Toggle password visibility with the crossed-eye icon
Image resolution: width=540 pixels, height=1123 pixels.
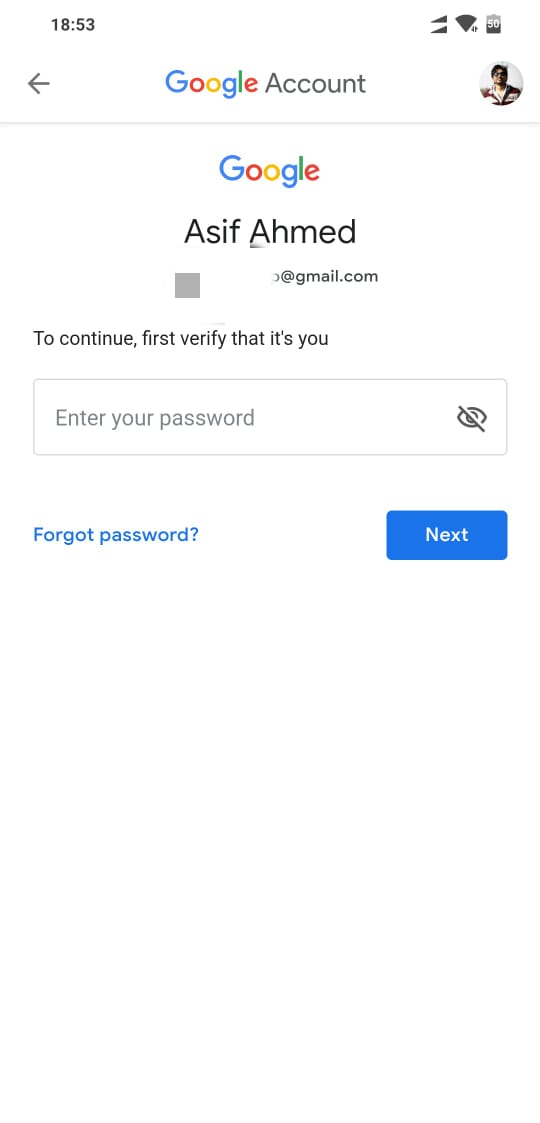pyautogui.click(x=472, y=418)
